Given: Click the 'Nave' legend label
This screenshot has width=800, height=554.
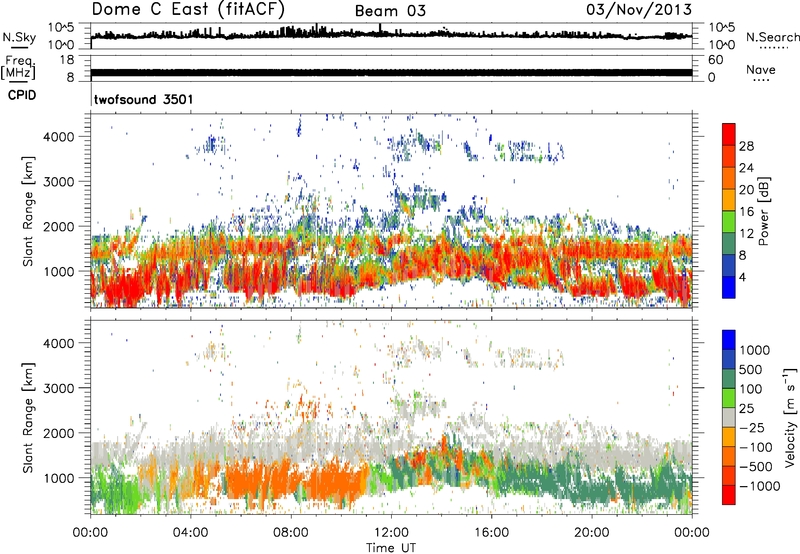Looking at the screenshot, I should click(761, 69).
